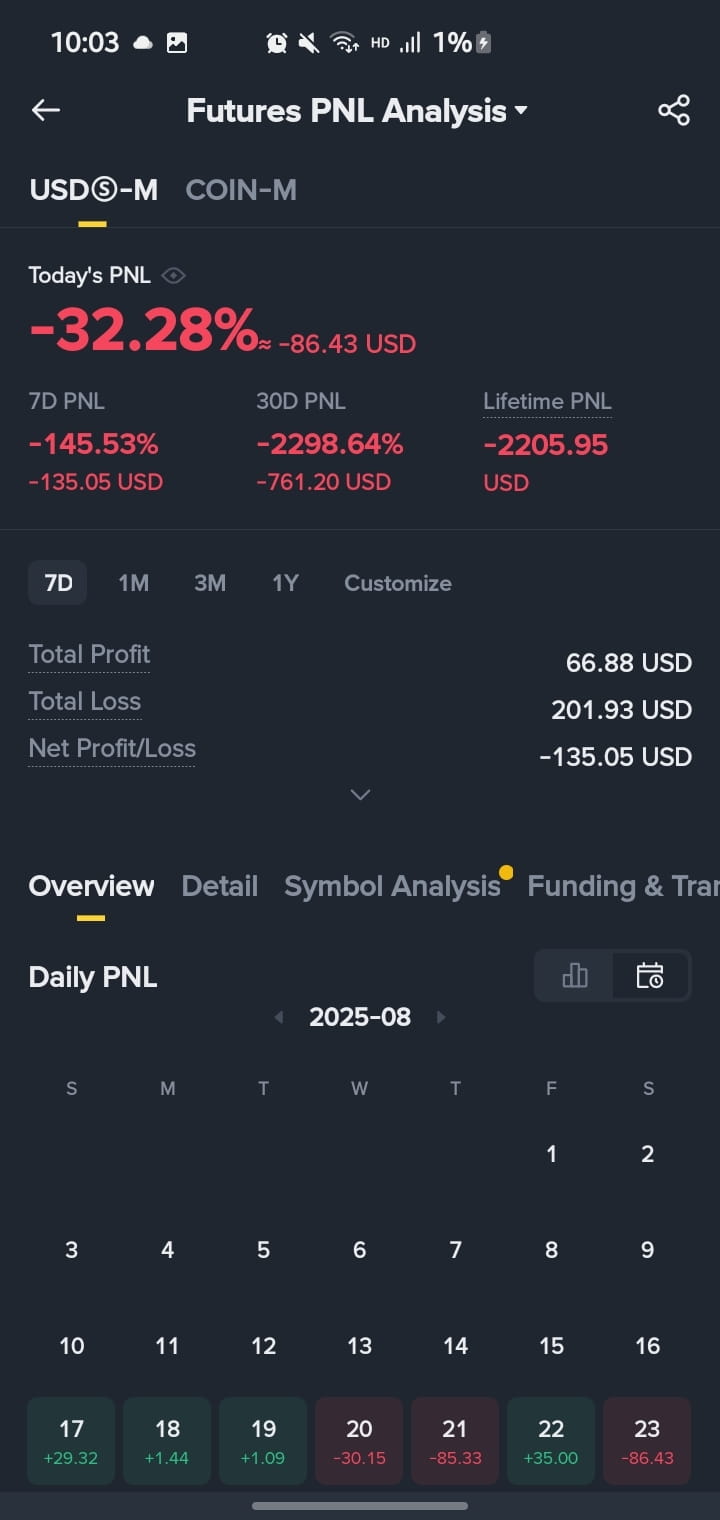Viewport: 720px width, 1520px height.
Task: Select the USDⓈ-M tab
Action: (x=93, y=190)
